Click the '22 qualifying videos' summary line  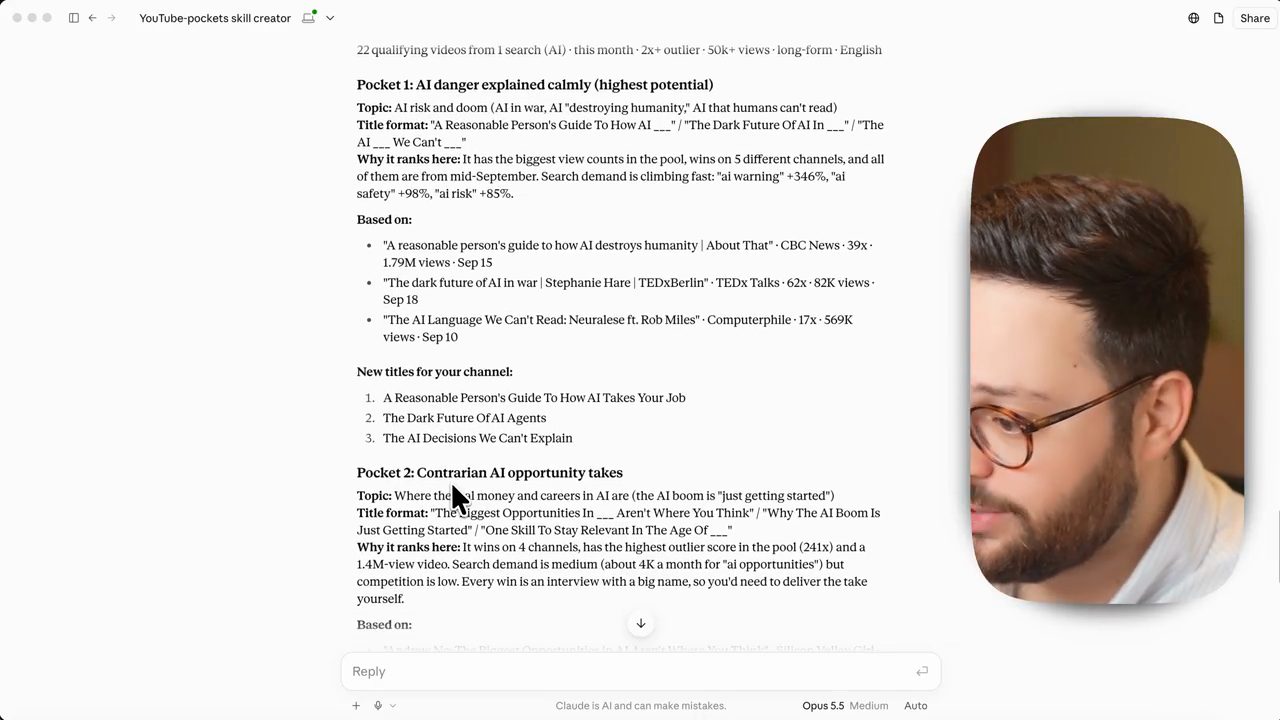click(619, 50)
